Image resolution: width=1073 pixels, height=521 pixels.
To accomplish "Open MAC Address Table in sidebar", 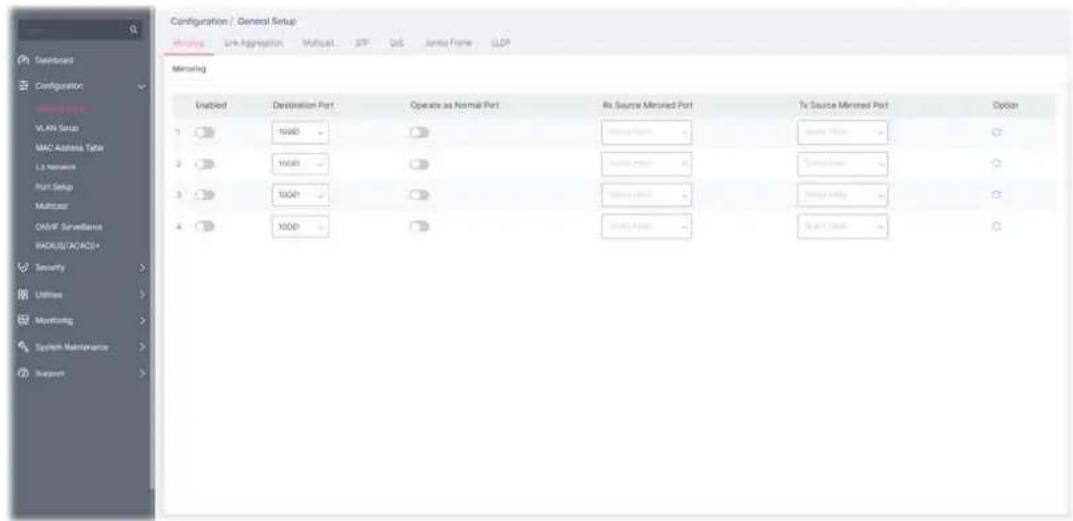I will point(70,147).
